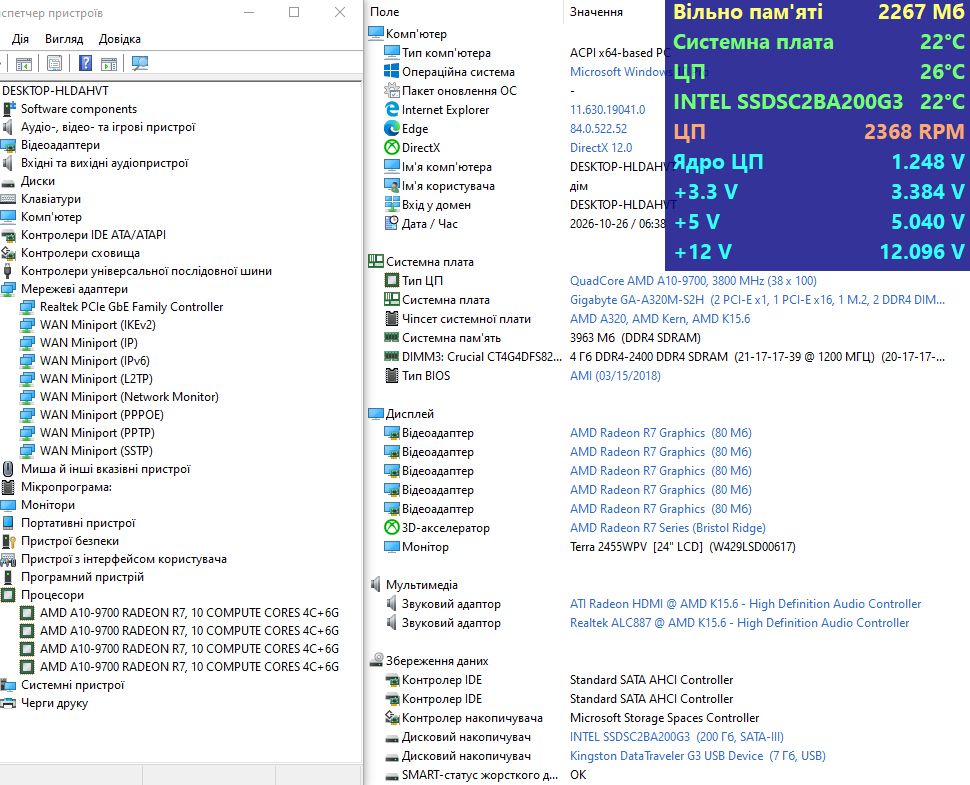Click the Системна плата section icon
This screenshot has width=970, height=785.
(376, 262)
